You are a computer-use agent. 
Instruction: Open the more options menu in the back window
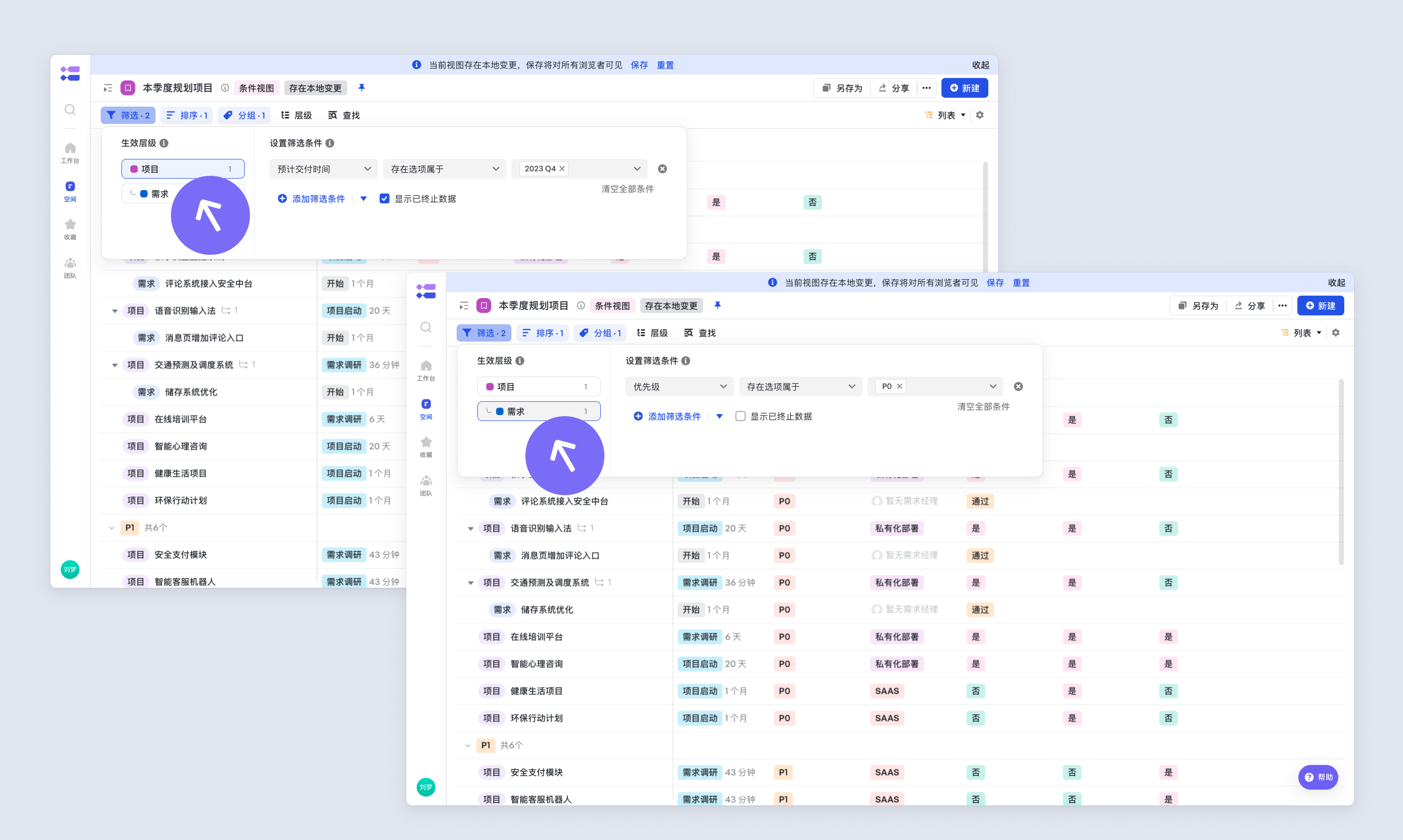926,88
